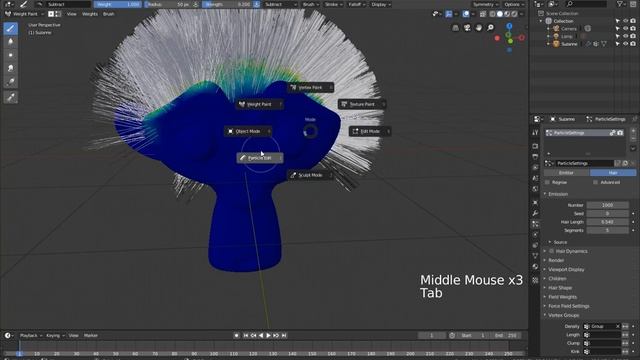Add a particle system slot plus
This screenshot has width=640, height=360.
pyautogui.click(x=633, y=132)
